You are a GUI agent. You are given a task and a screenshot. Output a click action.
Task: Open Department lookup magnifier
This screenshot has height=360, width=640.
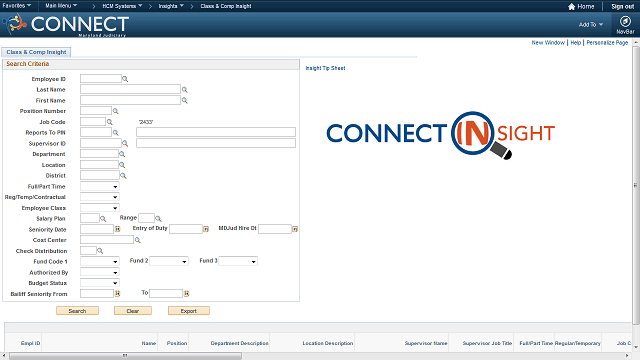(x=122, y=154)
